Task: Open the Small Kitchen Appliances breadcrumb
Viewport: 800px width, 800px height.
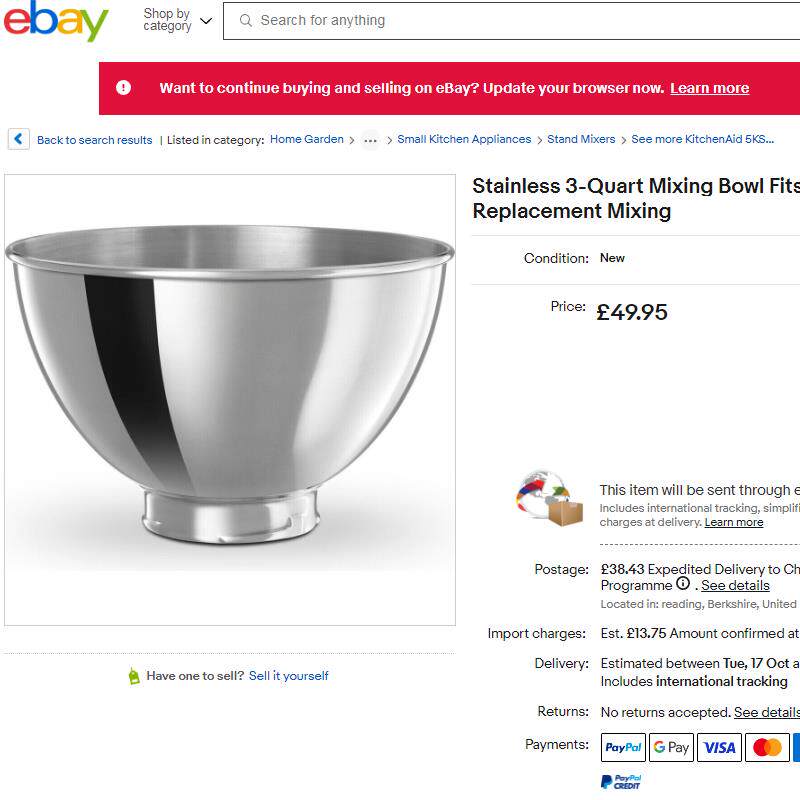Action: pos(464,140)
